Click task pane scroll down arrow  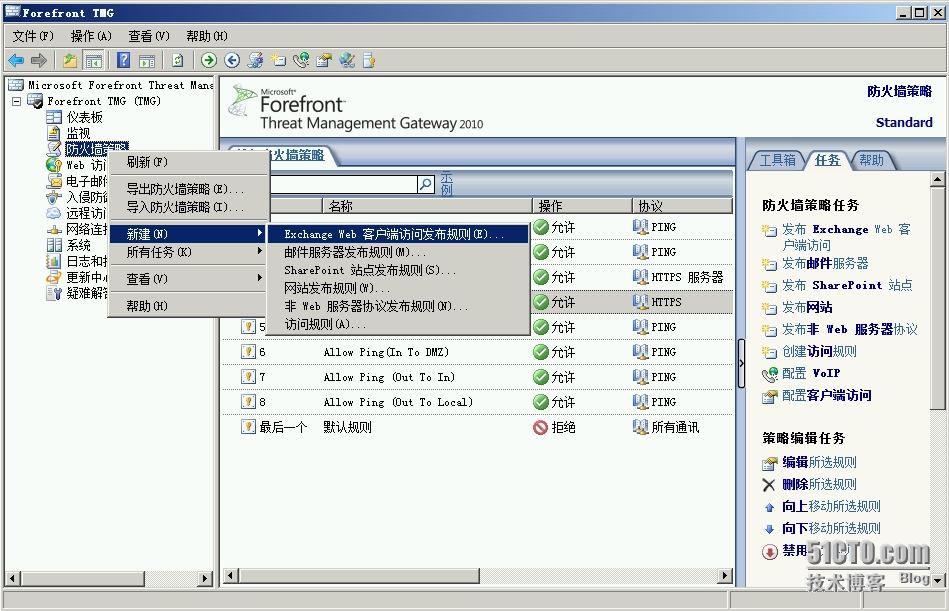pos(938,580)
